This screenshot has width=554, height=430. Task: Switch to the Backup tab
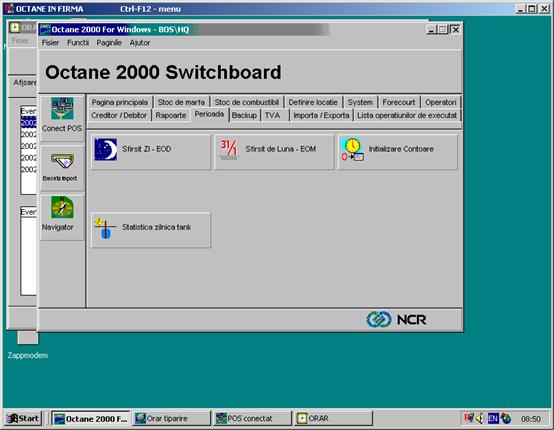244,115
